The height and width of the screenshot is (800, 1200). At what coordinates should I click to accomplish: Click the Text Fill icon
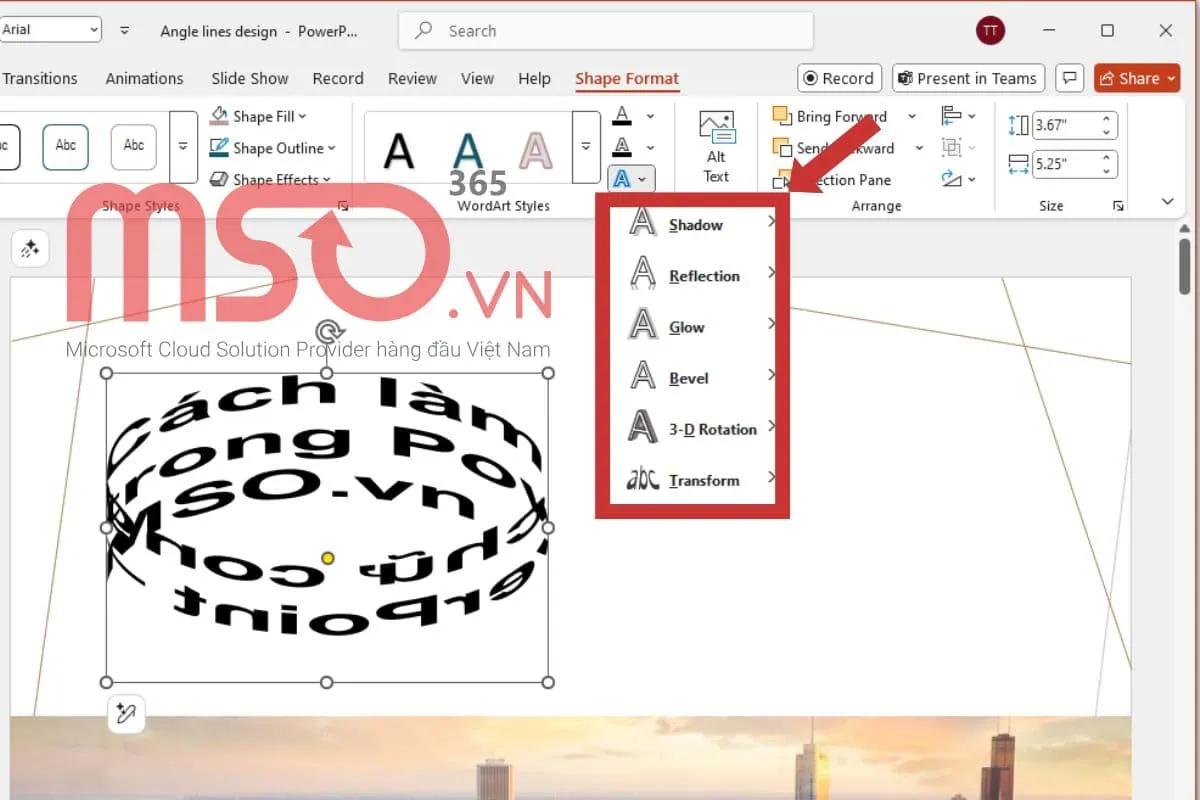pos(622,116)
